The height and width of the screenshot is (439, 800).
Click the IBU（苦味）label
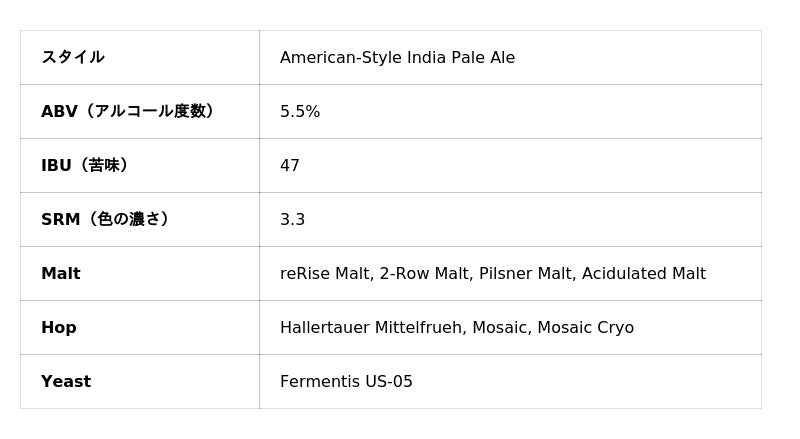[x=84, y=166]
